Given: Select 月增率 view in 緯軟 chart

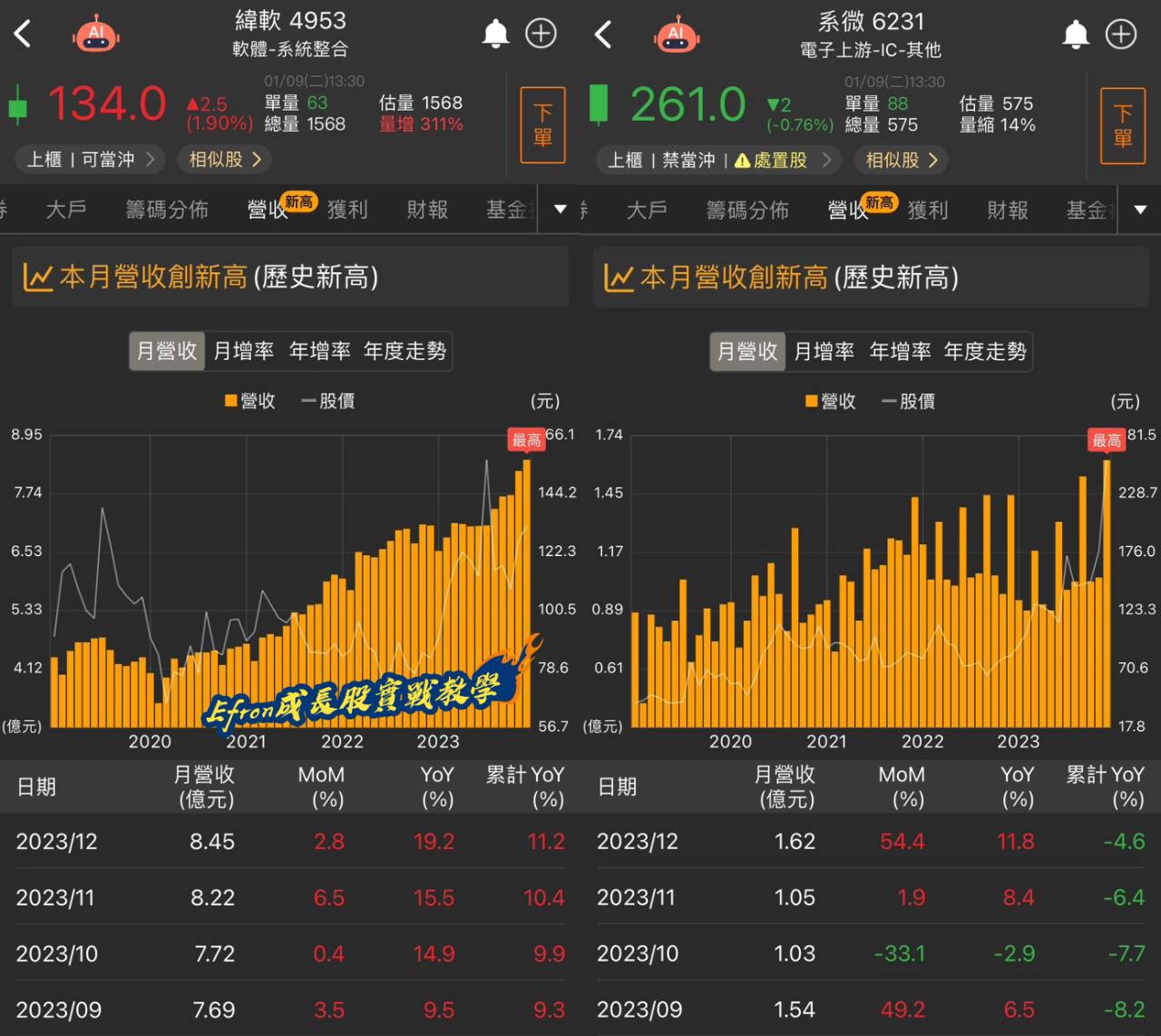Looking at the screenshot, I should 243,351.
